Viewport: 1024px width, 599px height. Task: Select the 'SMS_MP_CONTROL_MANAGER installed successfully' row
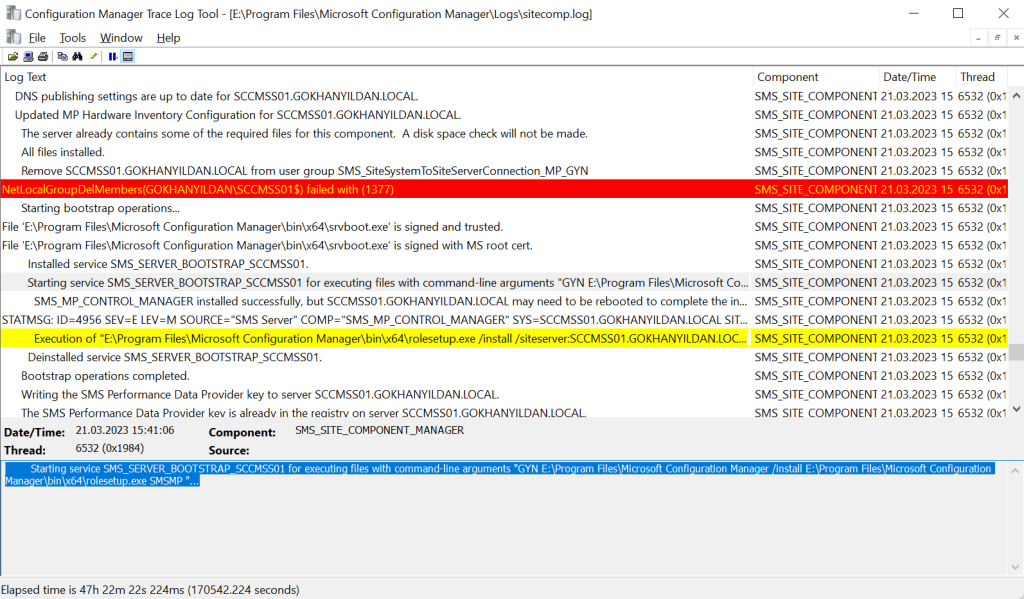(504, 301)
